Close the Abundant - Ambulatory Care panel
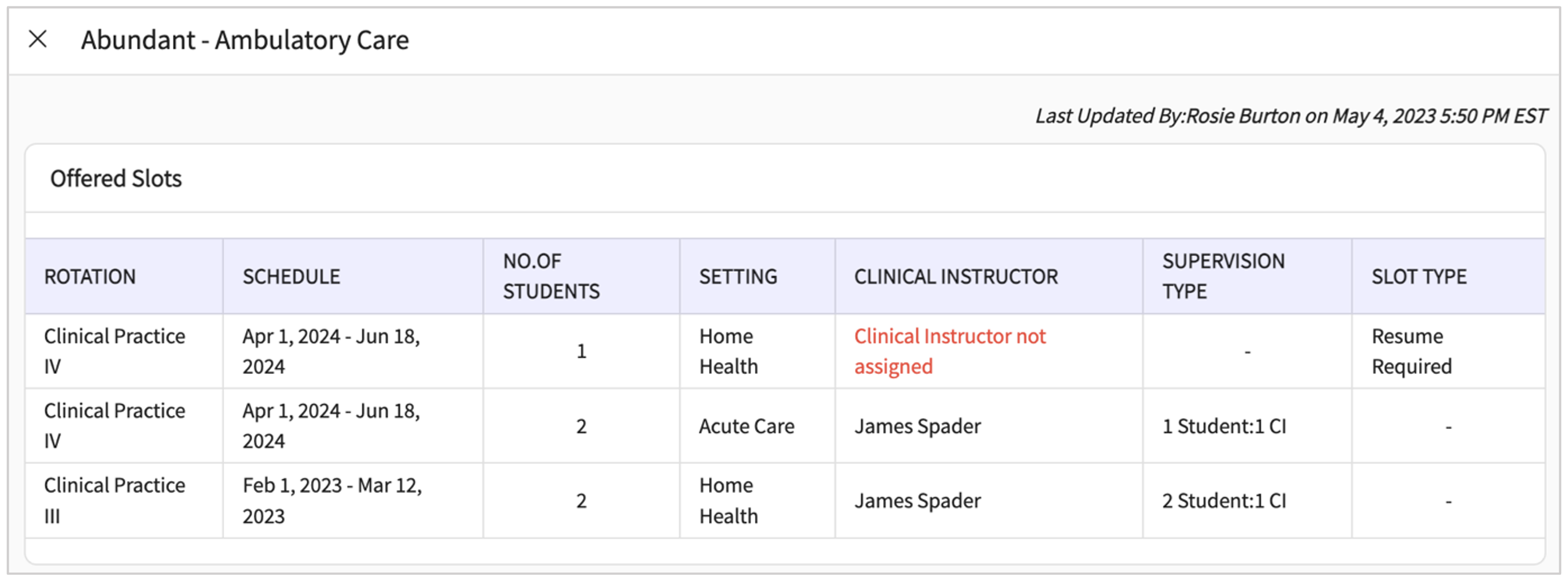This screenshot has width=1568, height=581. tap(38, 39)
